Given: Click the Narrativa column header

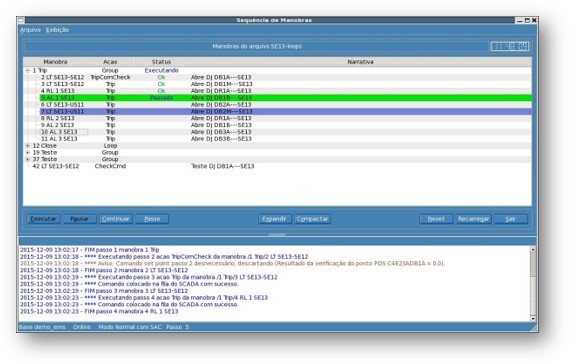Looking at the screenshot, I should point(360,62).
